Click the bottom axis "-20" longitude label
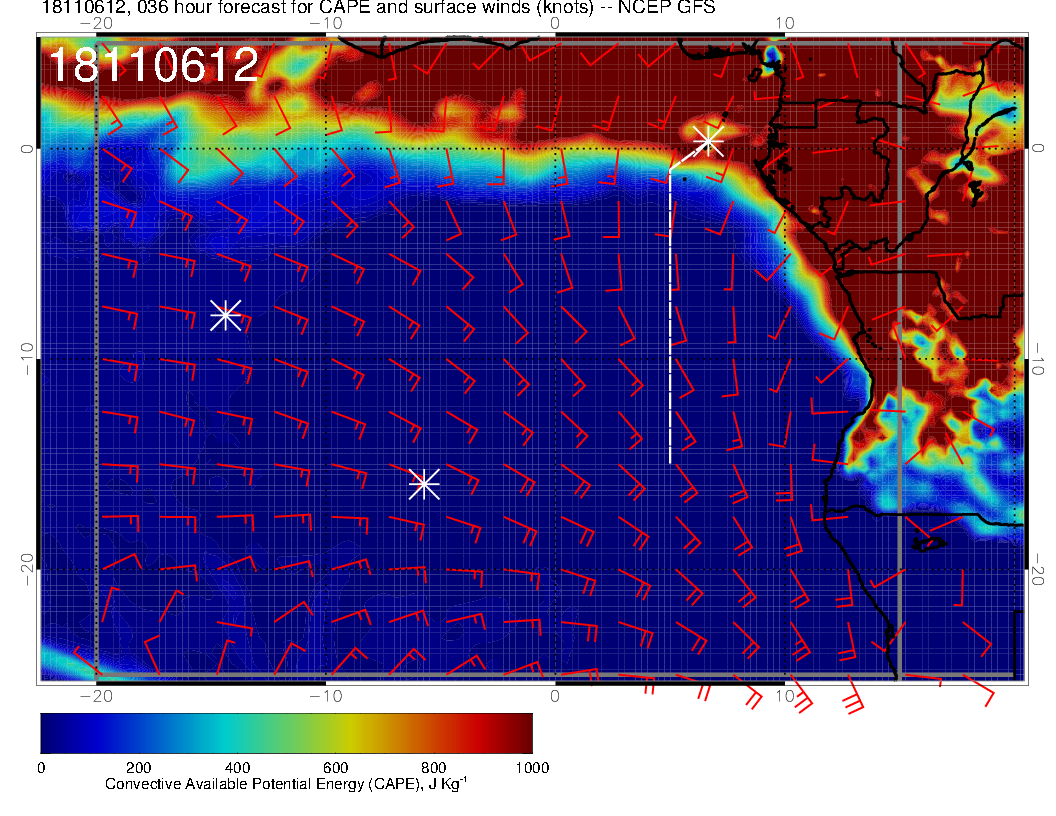1056x816 pixels. 95,695
